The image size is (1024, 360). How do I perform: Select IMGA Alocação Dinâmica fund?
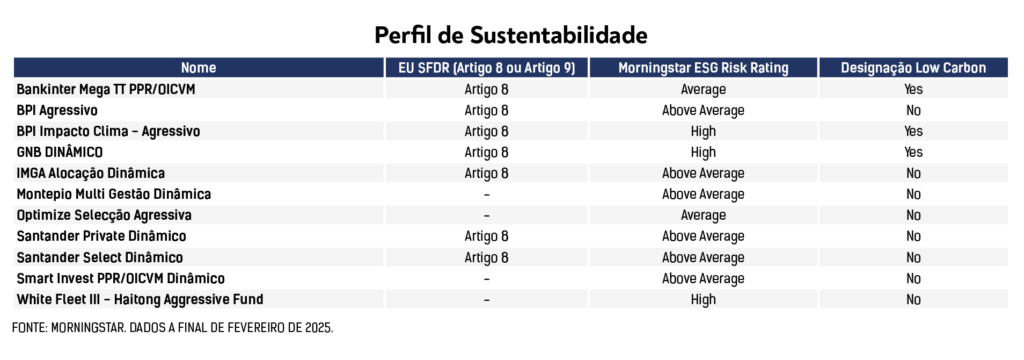click(x=91, y=173)
